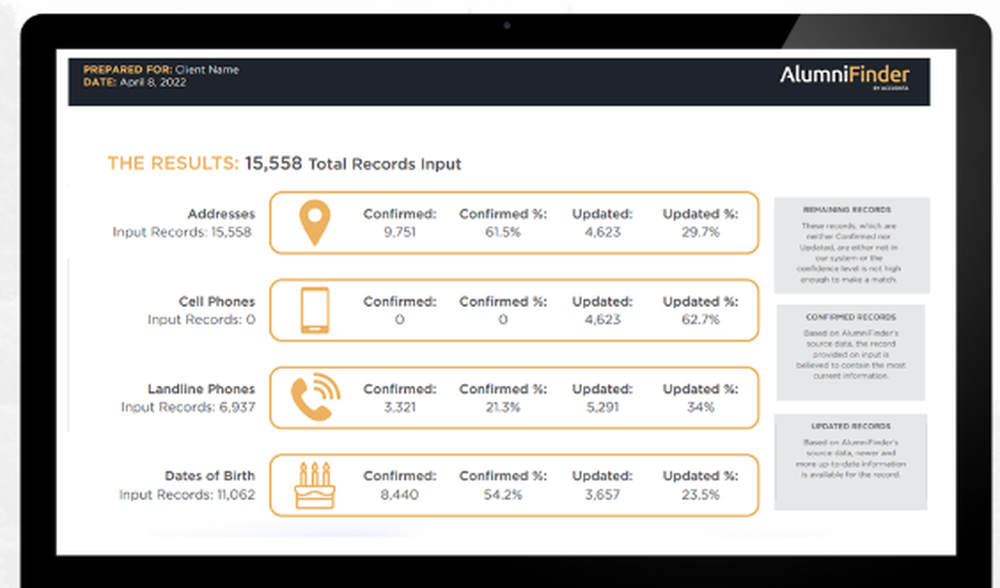
Task: Click the 'PREPARED FOR: Client Name' header text
Action: pyautogui.click(x=161, y=70)
